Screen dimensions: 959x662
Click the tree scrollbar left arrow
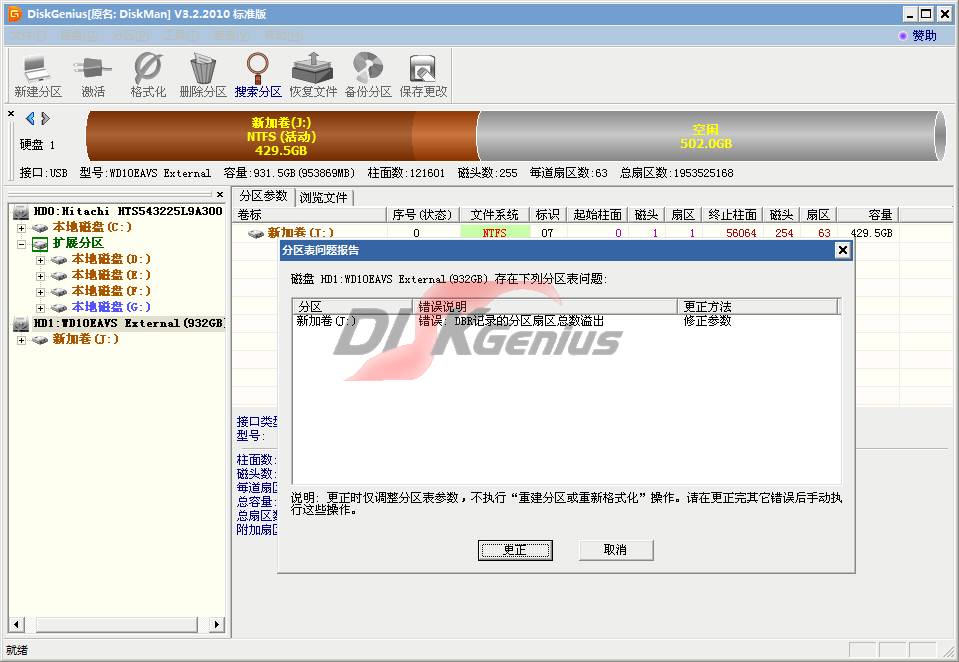click(17, 624)
